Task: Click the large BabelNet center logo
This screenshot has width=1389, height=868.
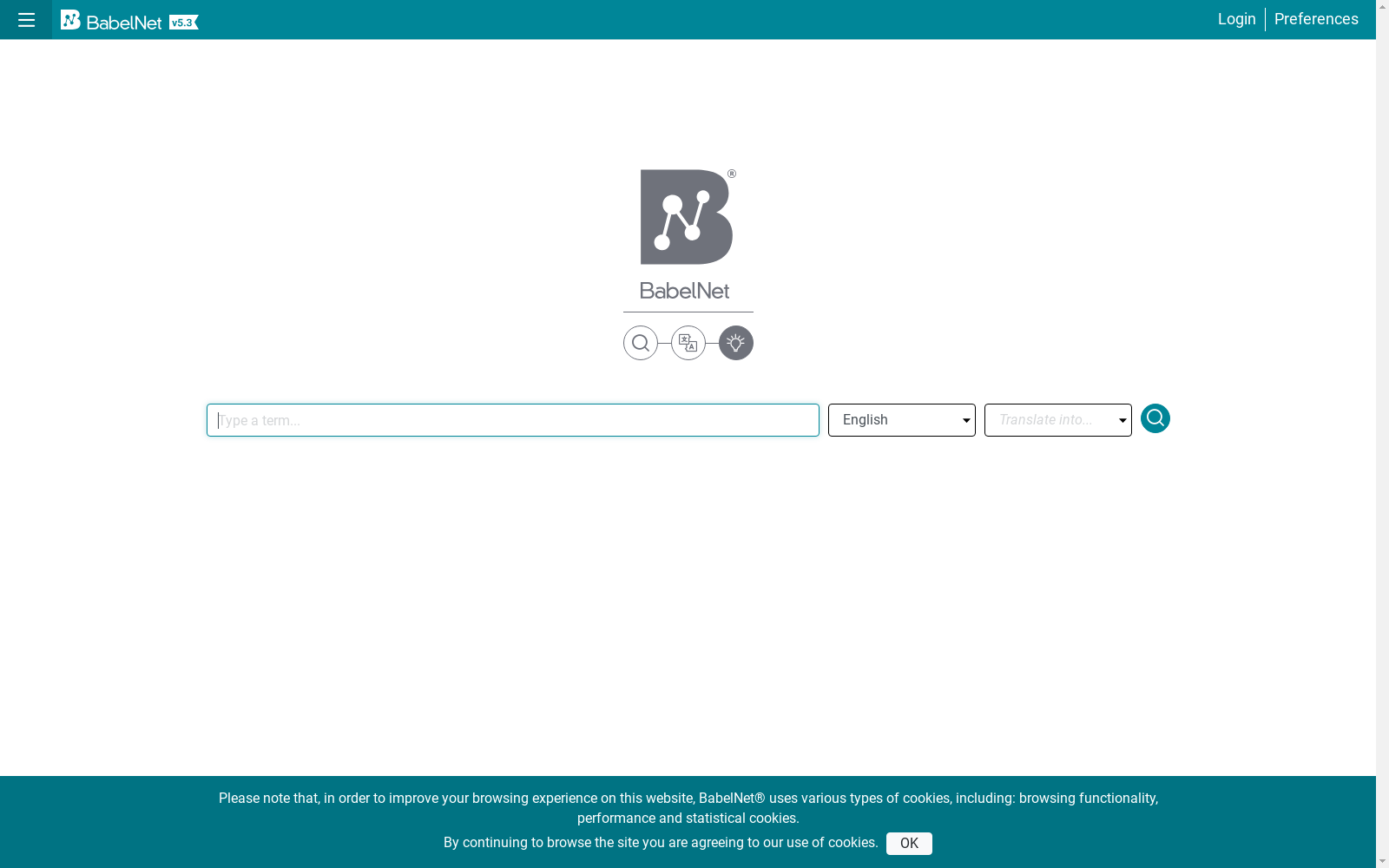Action: 688,234
